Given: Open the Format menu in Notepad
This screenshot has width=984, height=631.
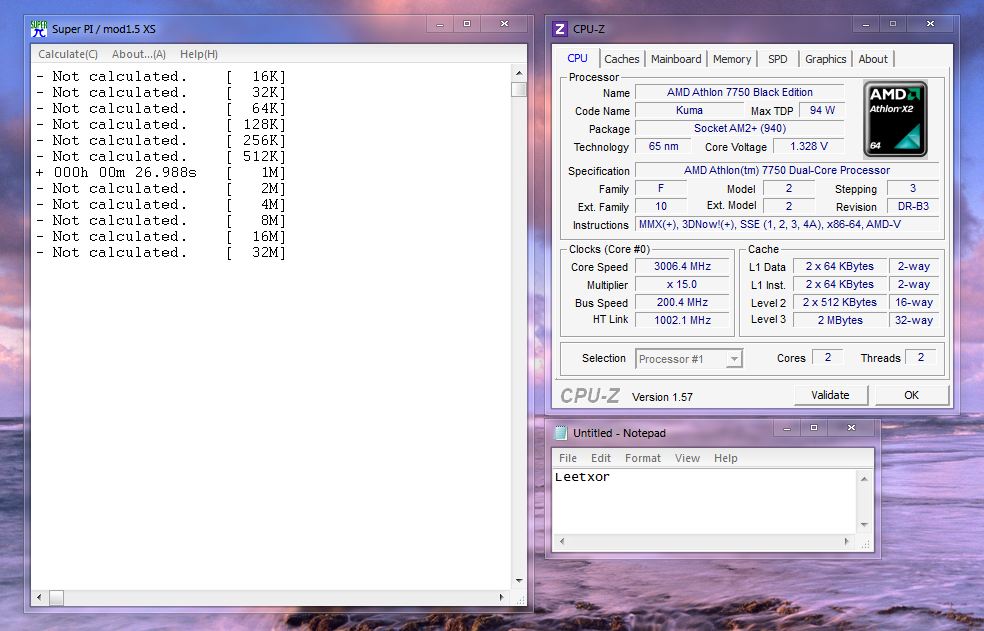Looking at the screenshot, I should click(643, 458).
